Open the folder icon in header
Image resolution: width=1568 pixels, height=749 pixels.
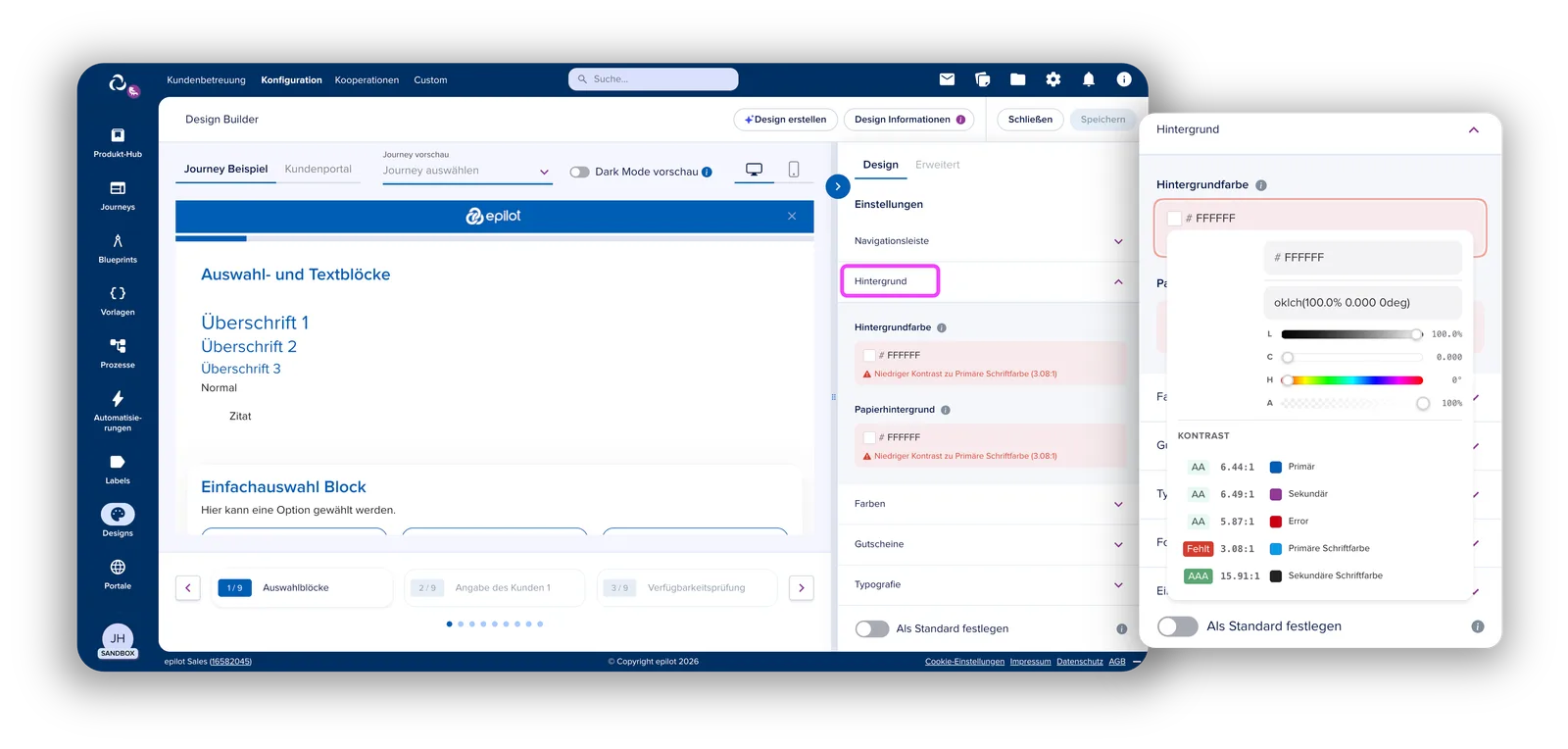(x=1017, y=79)
